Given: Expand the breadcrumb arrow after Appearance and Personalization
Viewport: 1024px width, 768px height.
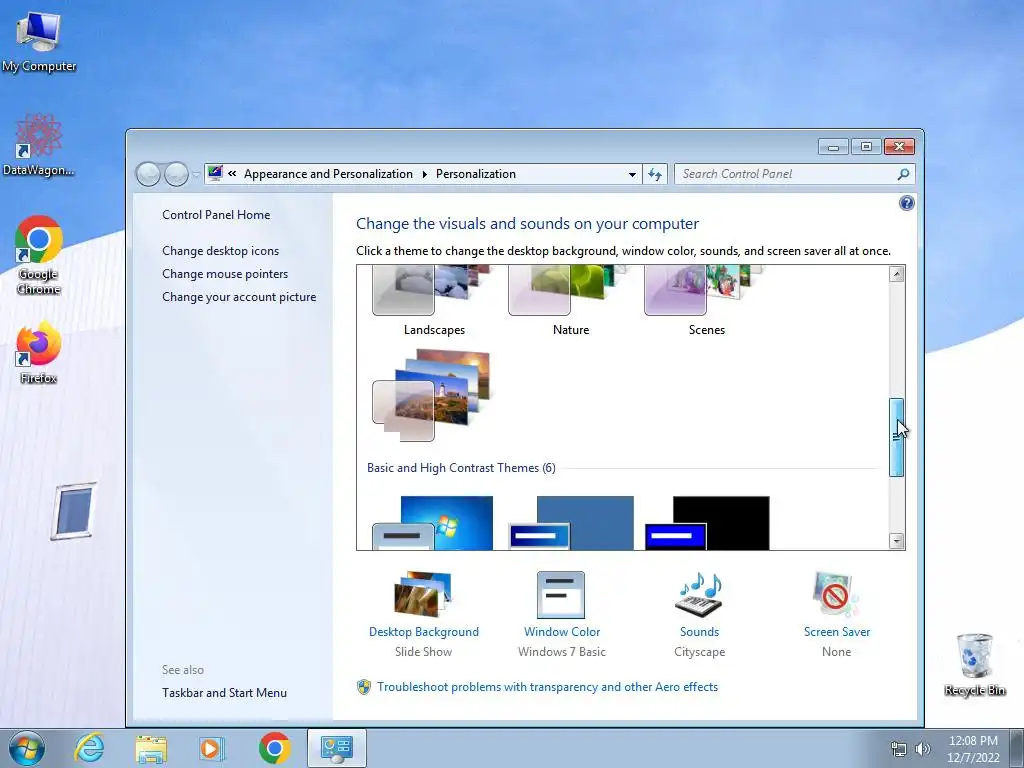Looking at the screenshot, I should [424, 174].
